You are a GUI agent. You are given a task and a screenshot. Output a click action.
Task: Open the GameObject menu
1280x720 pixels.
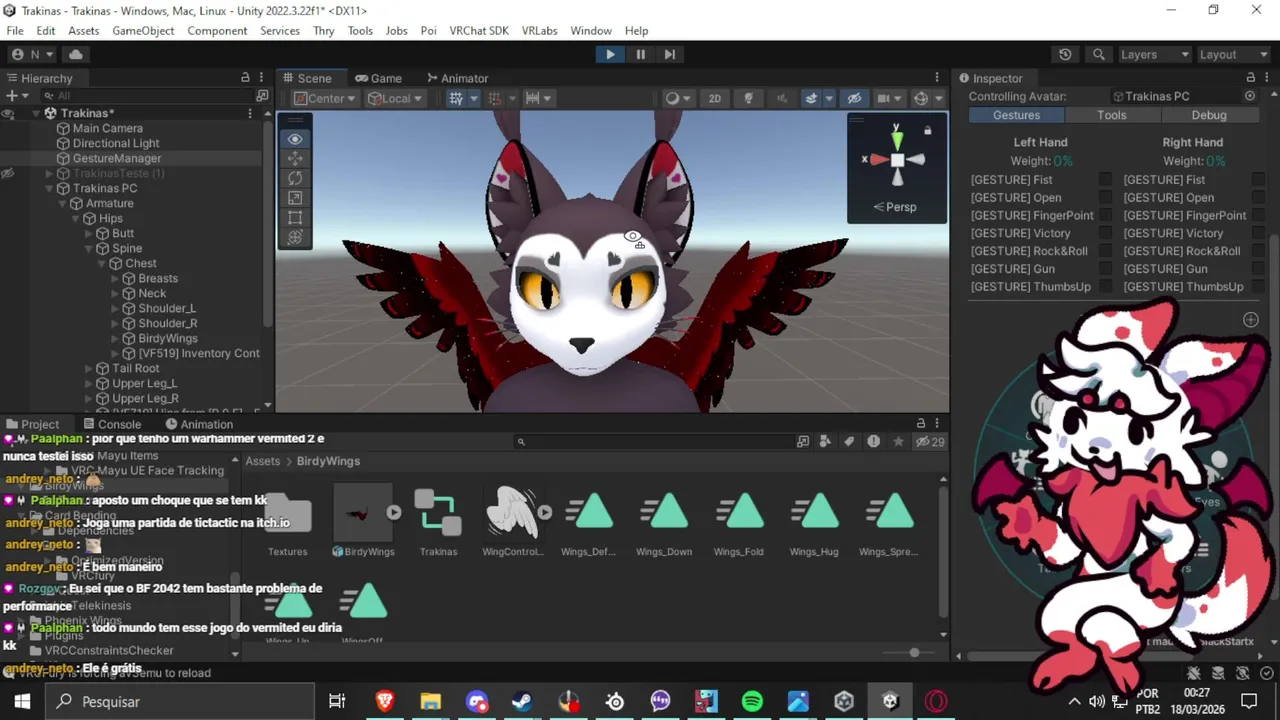coord(143,31)
